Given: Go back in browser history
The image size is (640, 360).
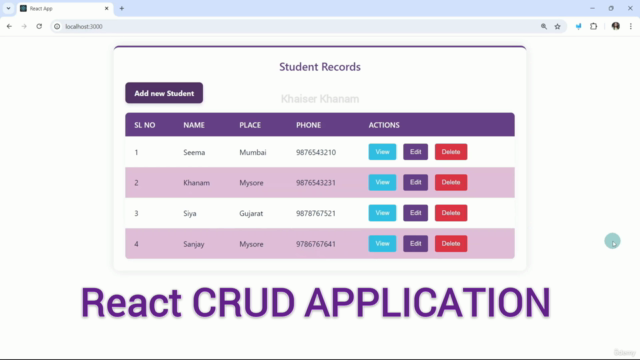Looking at the screenshot, I should pos(9,27).
